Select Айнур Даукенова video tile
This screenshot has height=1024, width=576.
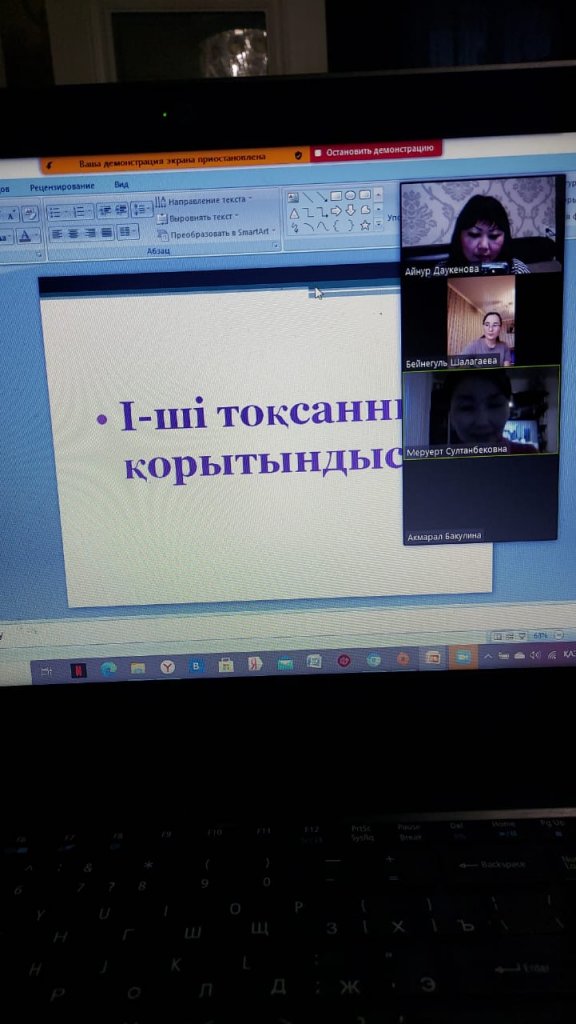click(481, 226)
